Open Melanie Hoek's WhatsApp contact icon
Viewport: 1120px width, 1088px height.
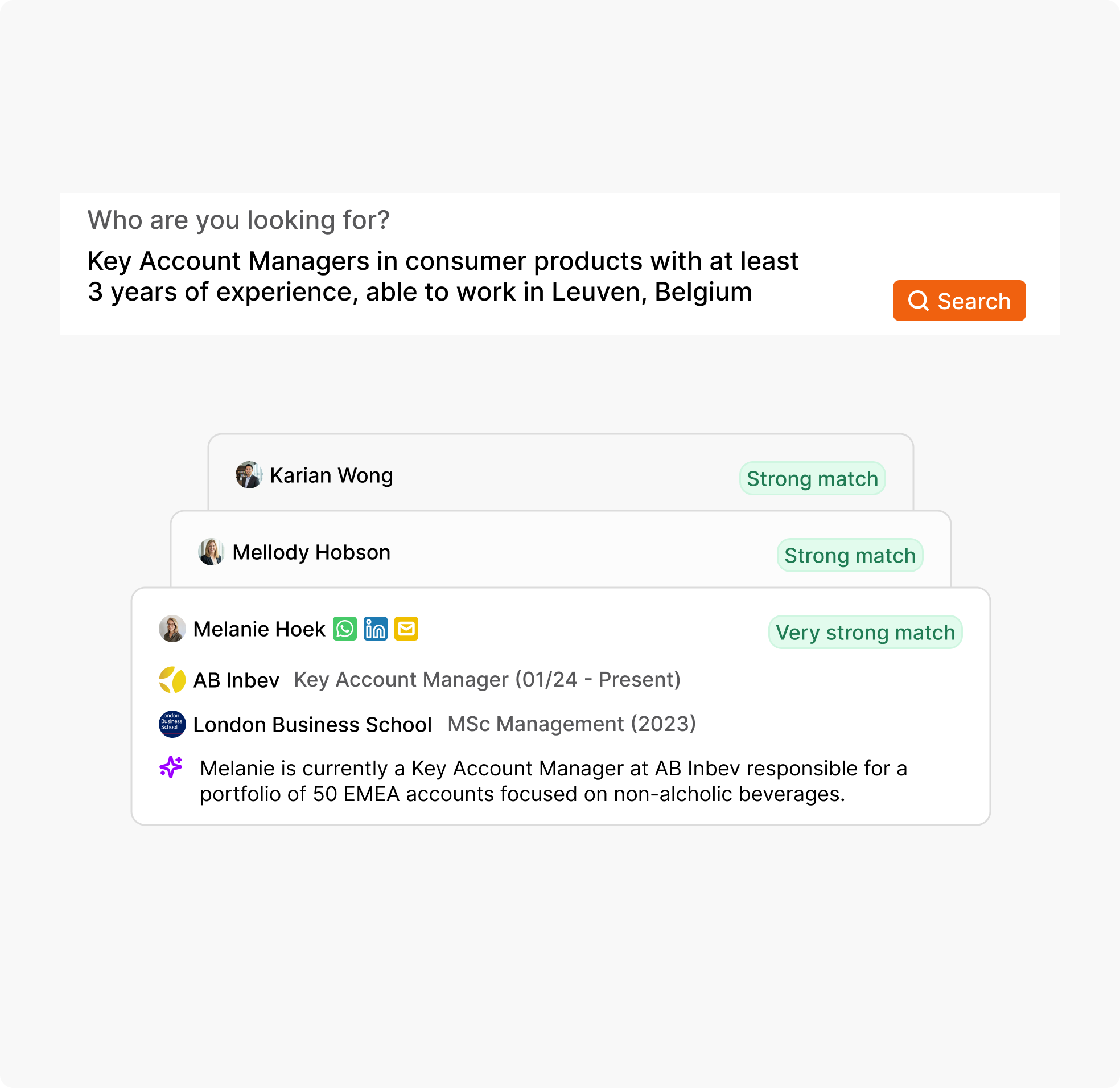(x=345, y=629)
